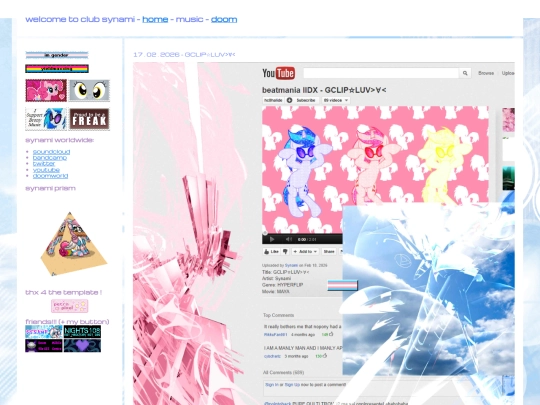Viewport: 540px width, 405px height.
Task: Click the 'welcome to club synami' header text
Action: [x=80, y=19]
